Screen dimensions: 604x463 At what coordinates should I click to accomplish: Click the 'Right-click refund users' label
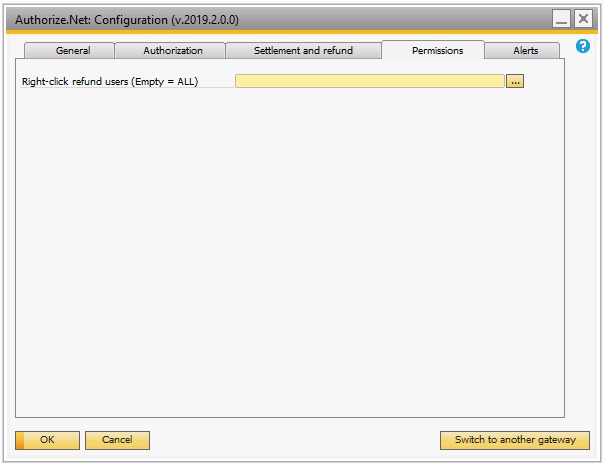110,82
